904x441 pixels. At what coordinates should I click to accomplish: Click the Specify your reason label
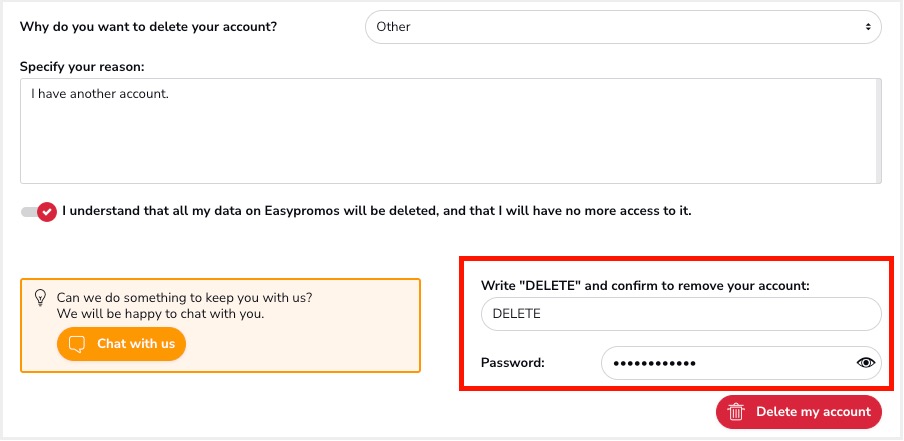[82, 67]
